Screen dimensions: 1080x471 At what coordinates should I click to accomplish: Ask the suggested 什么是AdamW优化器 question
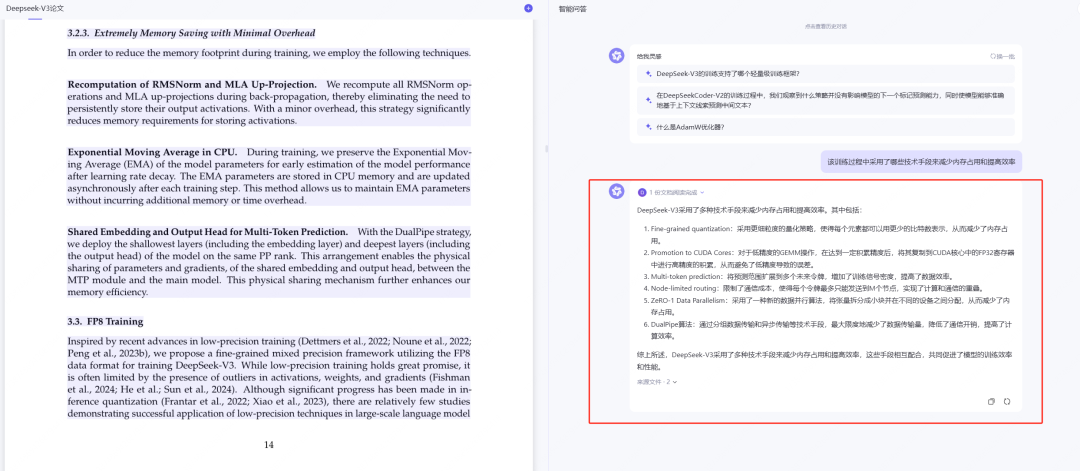tap(825, 127)
